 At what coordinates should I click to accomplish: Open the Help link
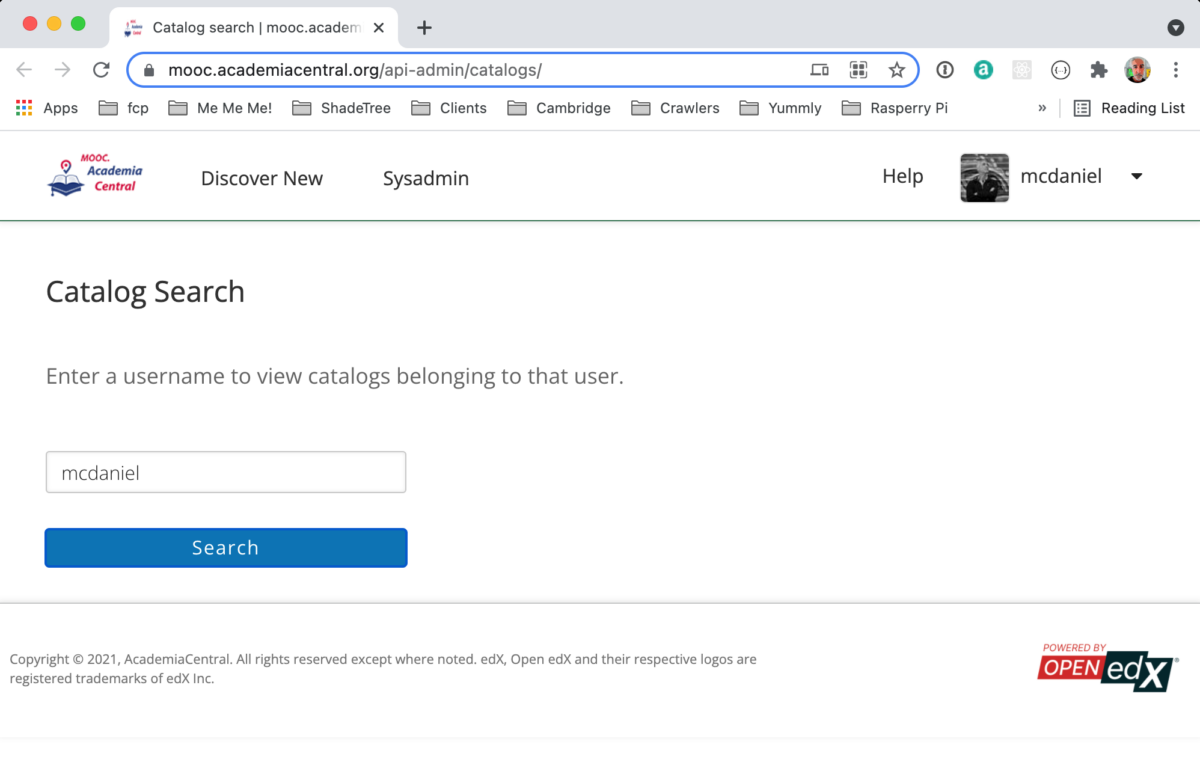pyautogui.click(x=902, y=176)
